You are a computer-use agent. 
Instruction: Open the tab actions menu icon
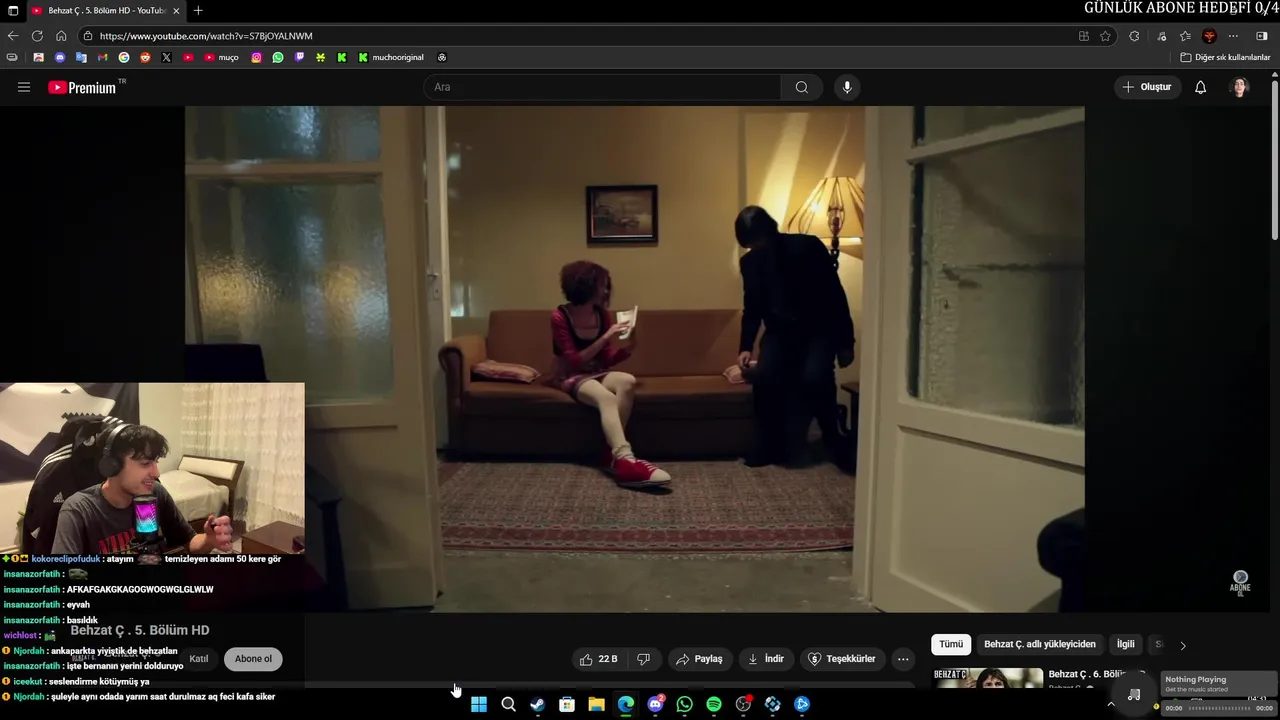13,11
